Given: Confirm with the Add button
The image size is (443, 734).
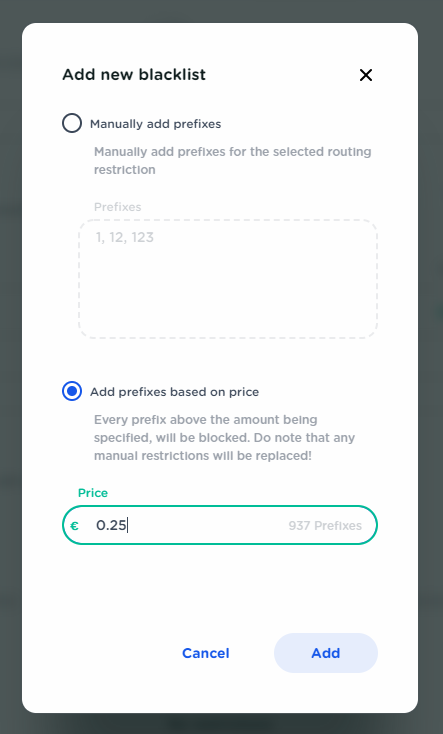Looking at the screenshot, I should click(x=326, y=653).
